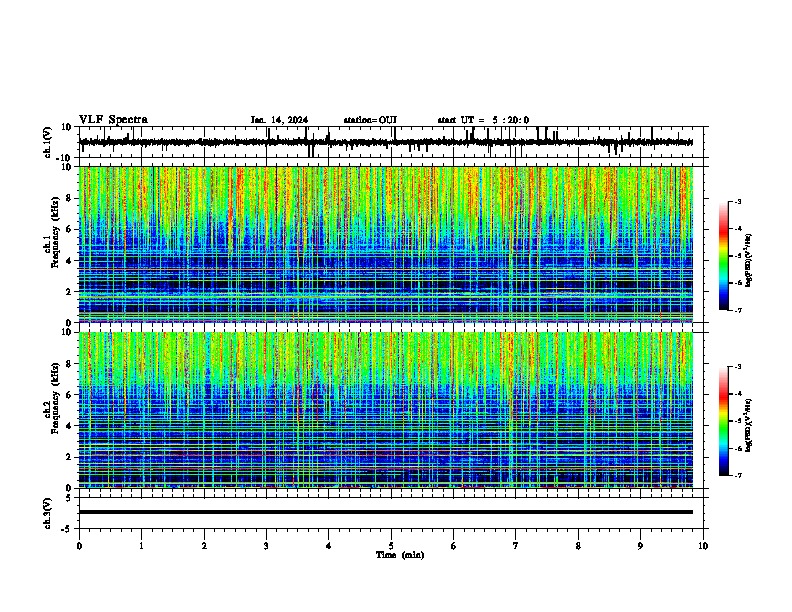
Task: Click ch.1 frequency tick label "6"
Action: tap(69, 229)
